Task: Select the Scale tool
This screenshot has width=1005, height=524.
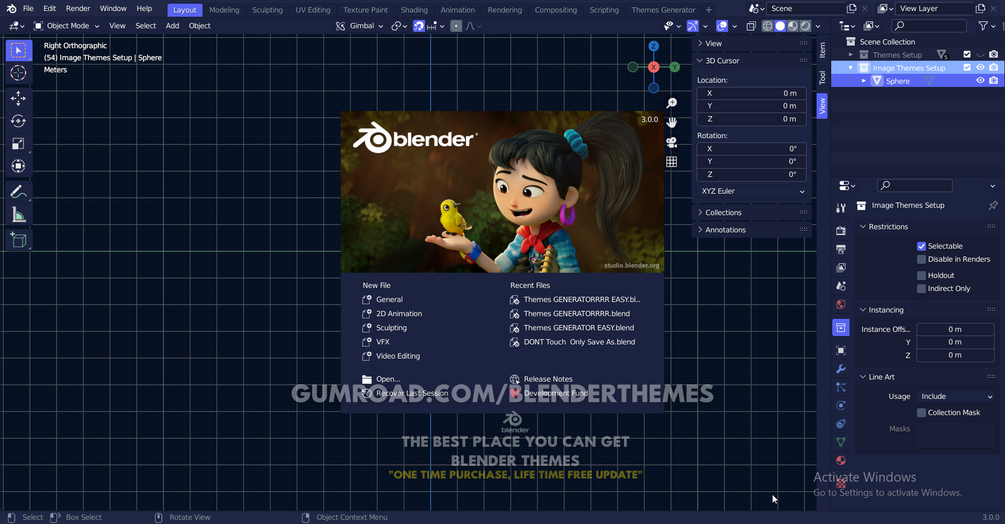Action: tap(18, 143)
